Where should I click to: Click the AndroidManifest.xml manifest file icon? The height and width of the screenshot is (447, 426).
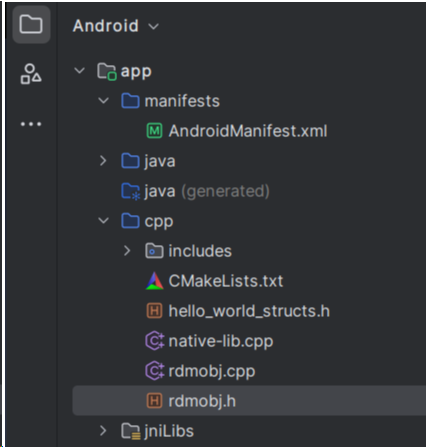point(154,131)
